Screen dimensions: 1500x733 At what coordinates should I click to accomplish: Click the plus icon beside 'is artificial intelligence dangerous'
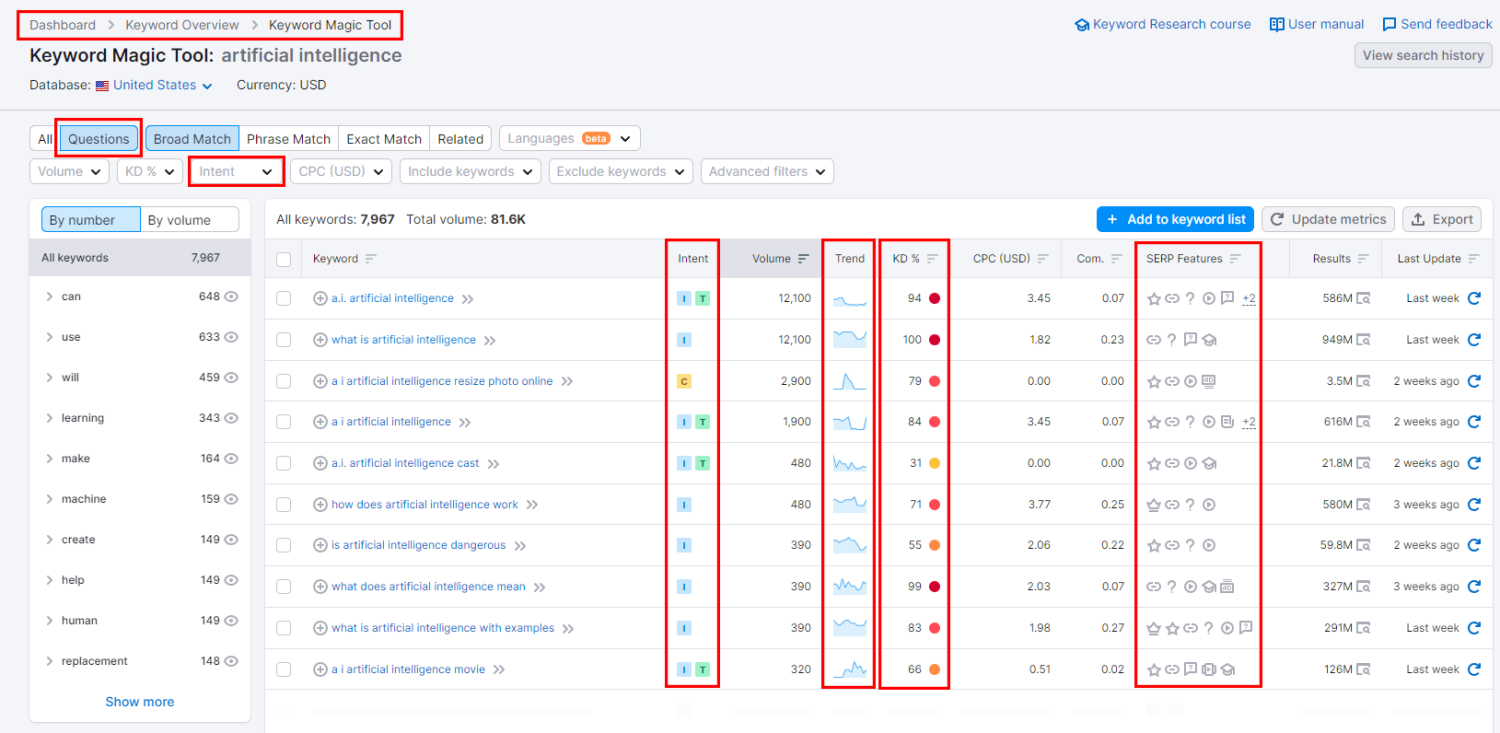click(x=320, y=546)
